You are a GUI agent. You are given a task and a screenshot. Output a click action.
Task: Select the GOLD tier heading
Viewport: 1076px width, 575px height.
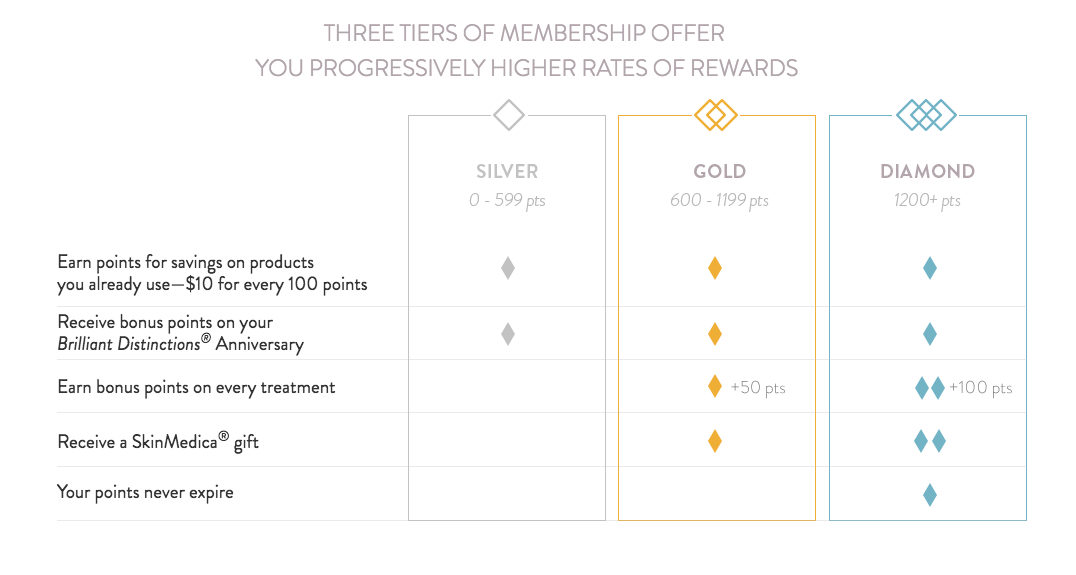tap(719, 172)
